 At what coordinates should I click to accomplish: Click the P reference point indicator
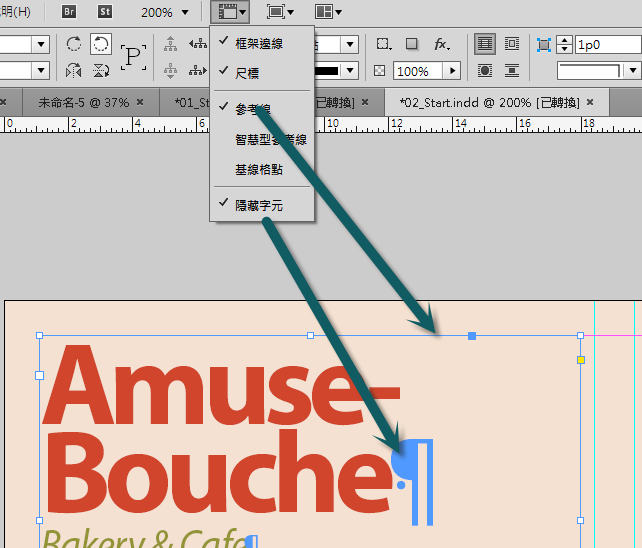click(x=133, y=57)
